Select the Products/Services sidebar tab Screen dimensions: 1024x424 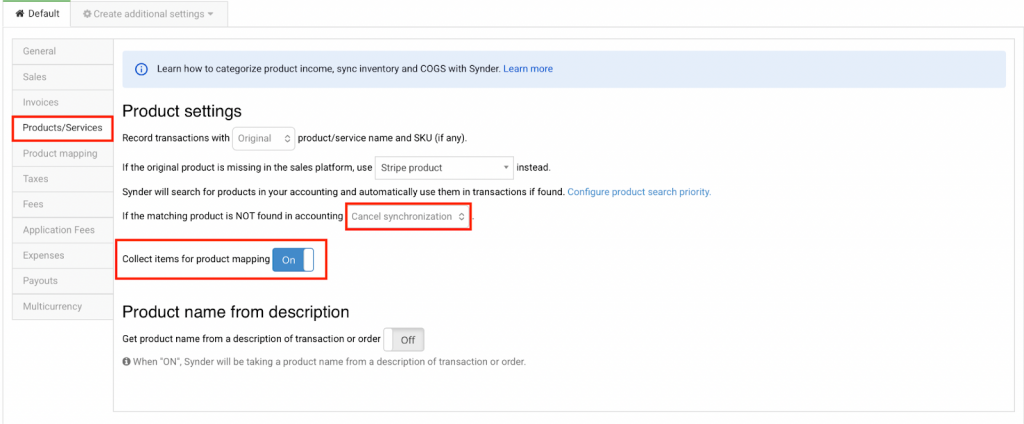62,128
